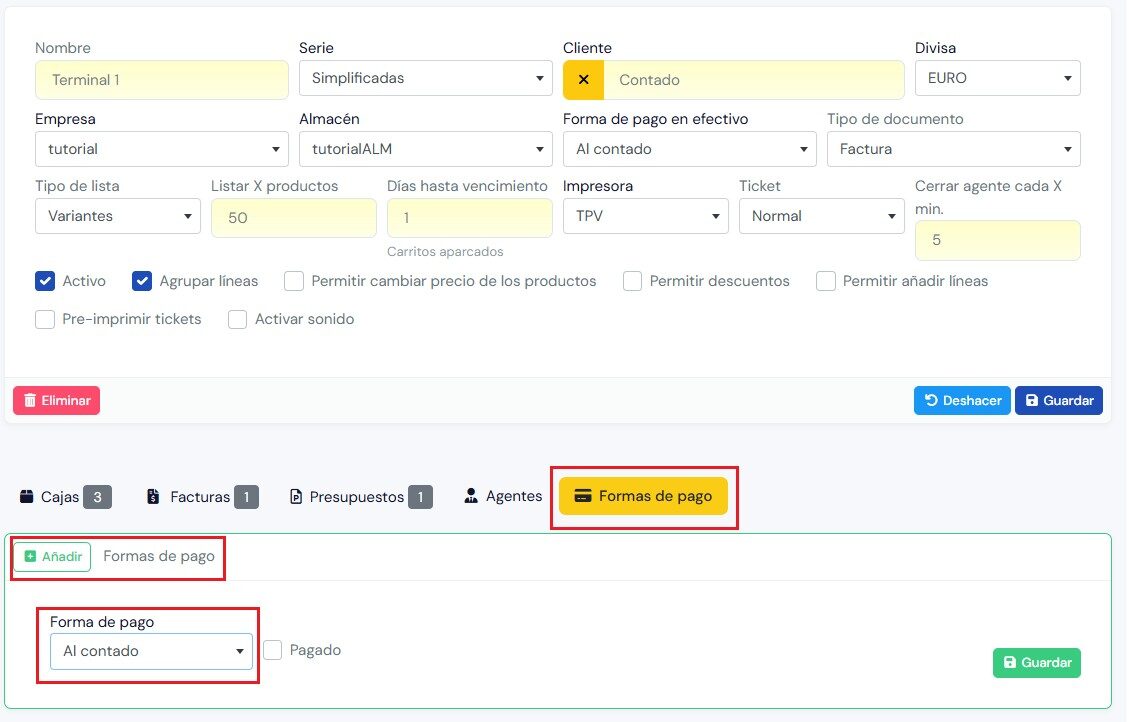The image size is (1129, 722).
Task: Click the undo arrow icon on Deshacer
Action: click(x=931, y=401)
